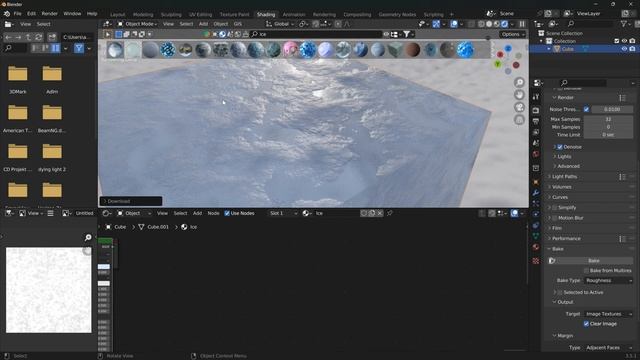The height and width of the screenshot is (360, 640).
Task: Open the Physics properties tab
Action: coord(536,214)
